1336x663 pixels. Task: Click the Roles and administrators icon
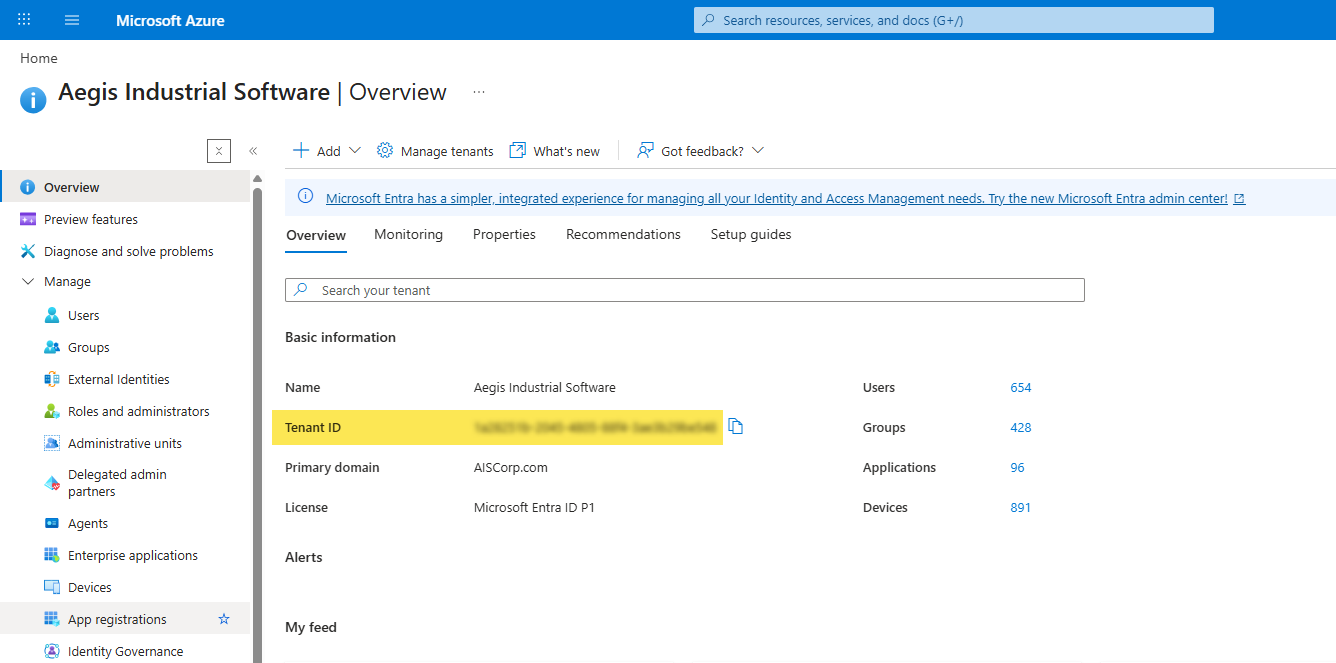tap(52, 411)
